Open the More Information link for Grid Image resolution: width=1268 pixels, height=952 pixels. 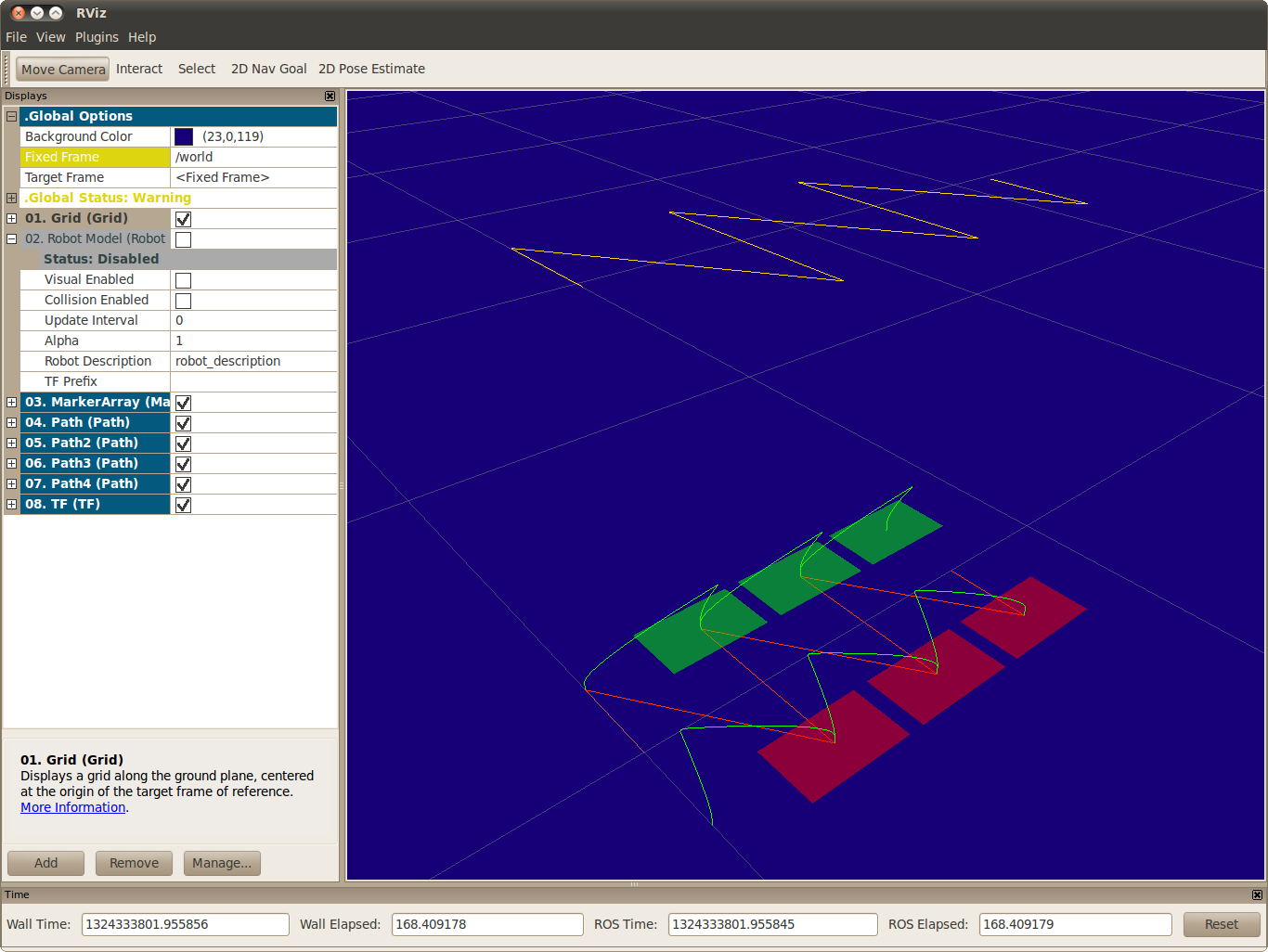point(71,806)
